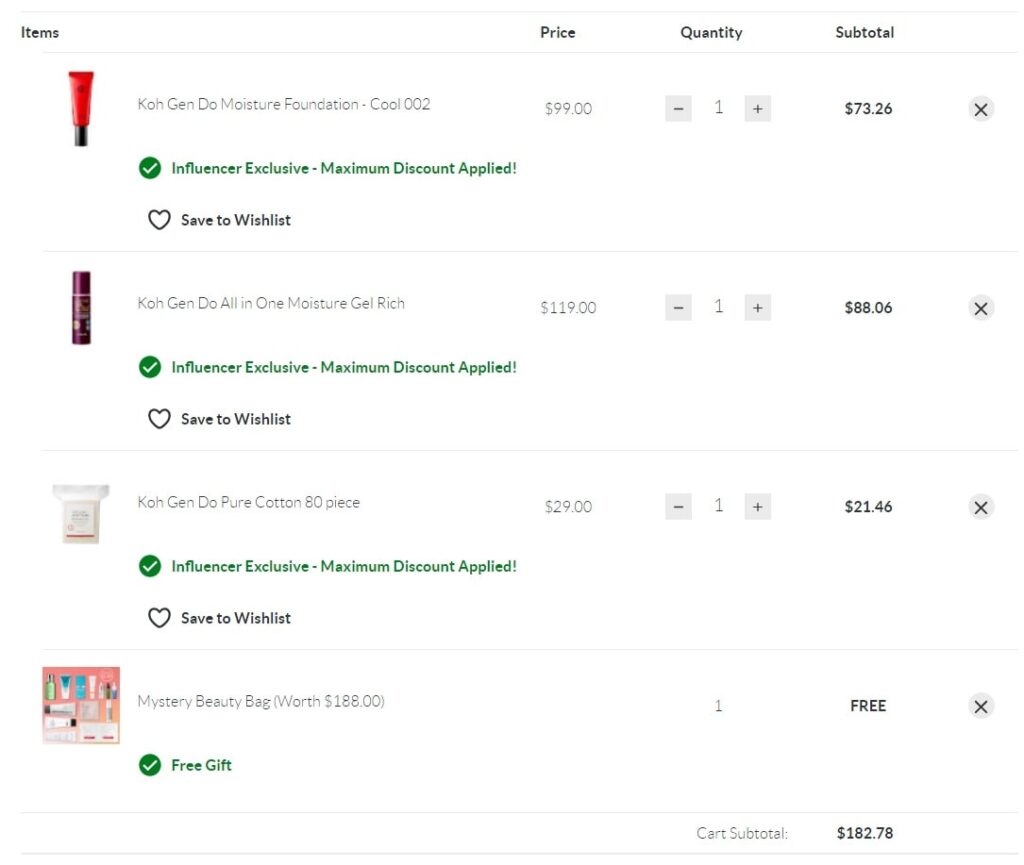The width and height of the screenshot is (1024, 865).
Task: Click heart icon under Pure Cotton item
Action: point(159,618)
